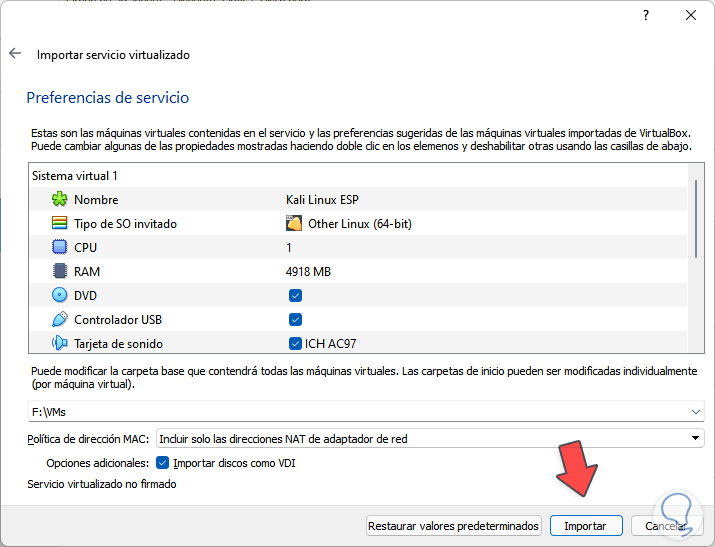Go back with the arrow icon
Image resolution: width=715 pixels, height=547 pixels.
15,53
